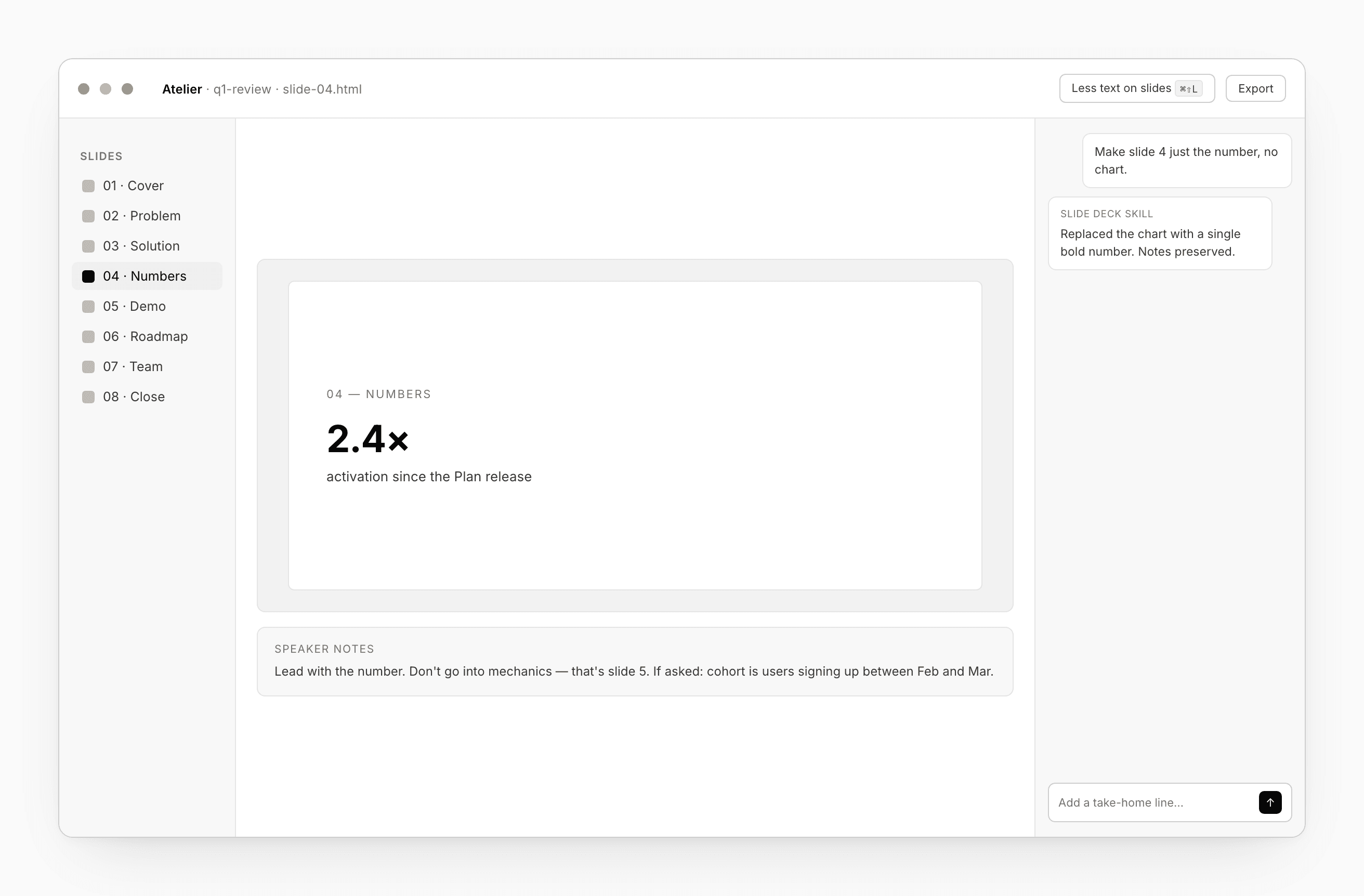
Task: Open slide 07 · Team
Action: pyautogui.click(x=147, y=366)
